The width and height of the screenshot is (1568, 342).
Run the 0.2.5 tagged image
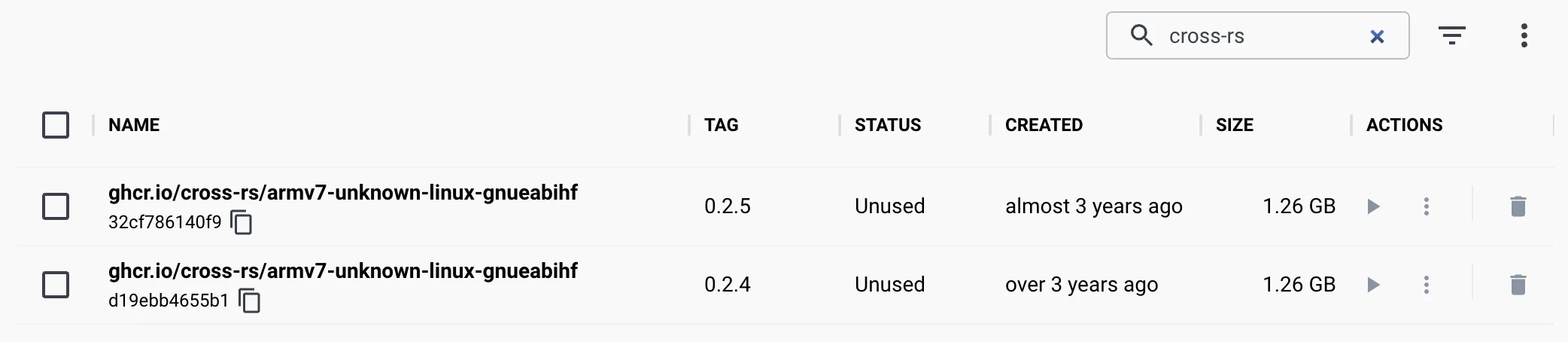1373,206
